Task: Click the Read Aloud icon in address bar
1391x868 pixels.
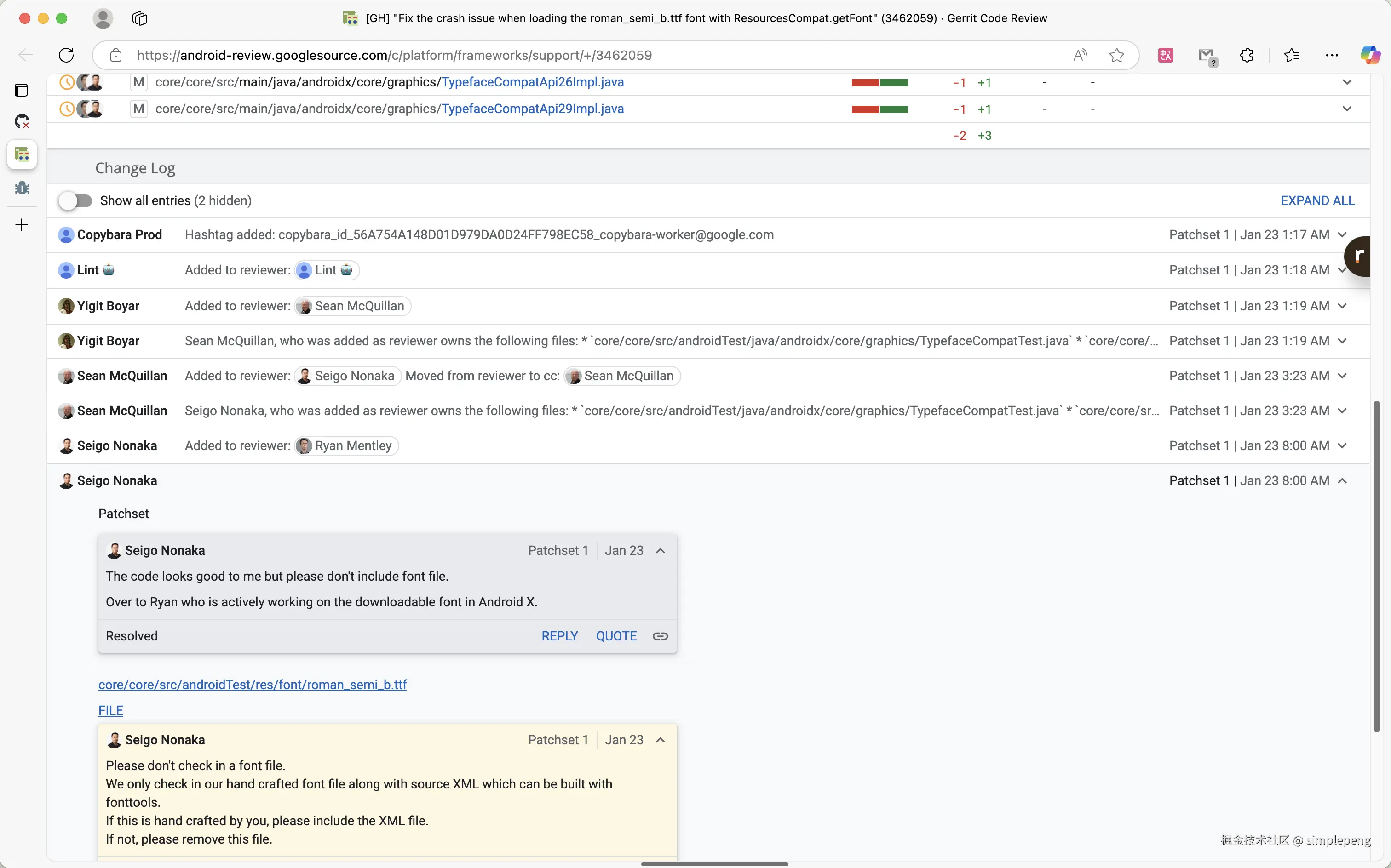Action: tap(1080, 55)
